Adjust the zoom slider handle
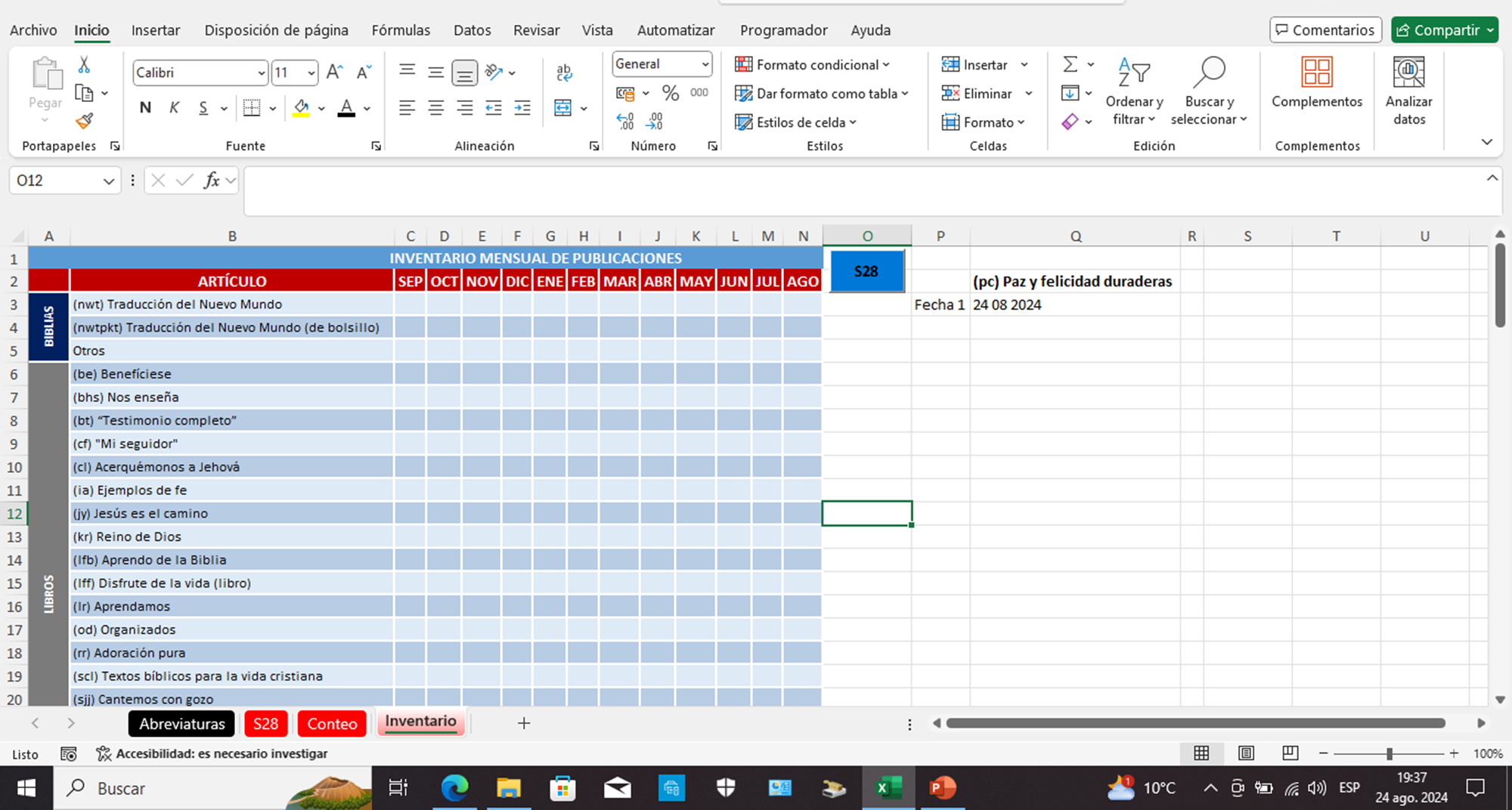This screenshot has height=810, width=1512. click(x=1389, y=753)
